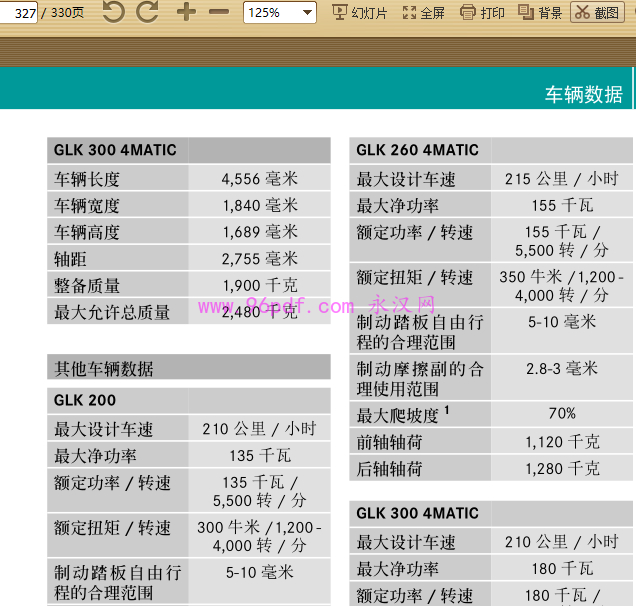The width and height of the screenshot is (636, 606).
Task: Start slideshow mode (幻灯片)
Action: click(360, 13)
